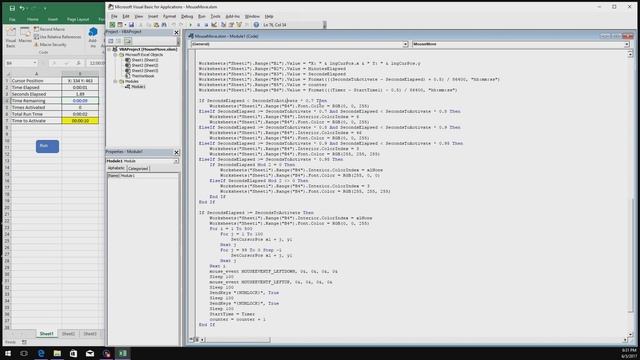640x360 pixels.
Task: Open Excel's quick access toolbar customize arrow
Action: pyautogui.click(x=45, y=8)
